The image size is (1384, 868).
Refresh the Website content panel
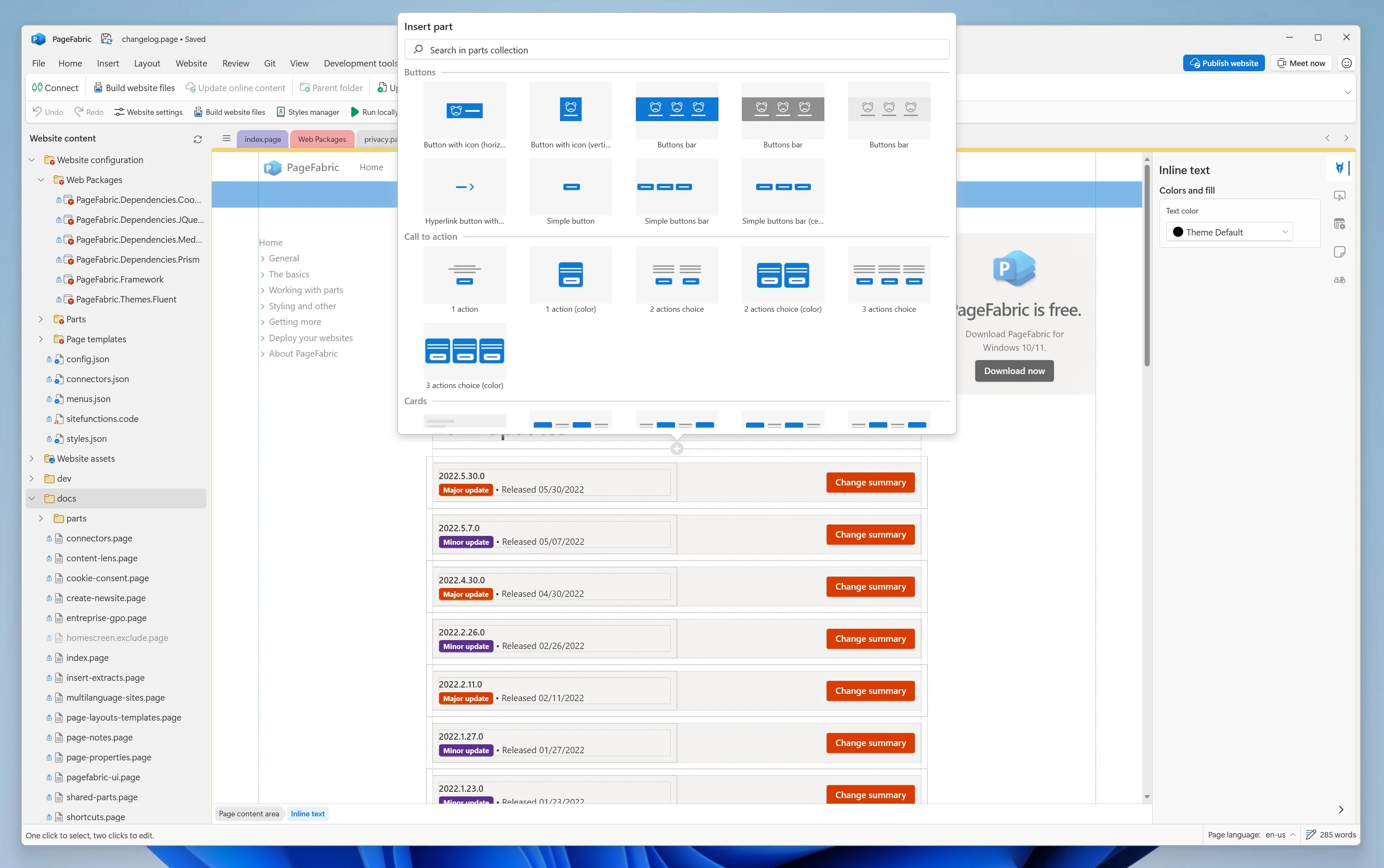click(197, 139)
